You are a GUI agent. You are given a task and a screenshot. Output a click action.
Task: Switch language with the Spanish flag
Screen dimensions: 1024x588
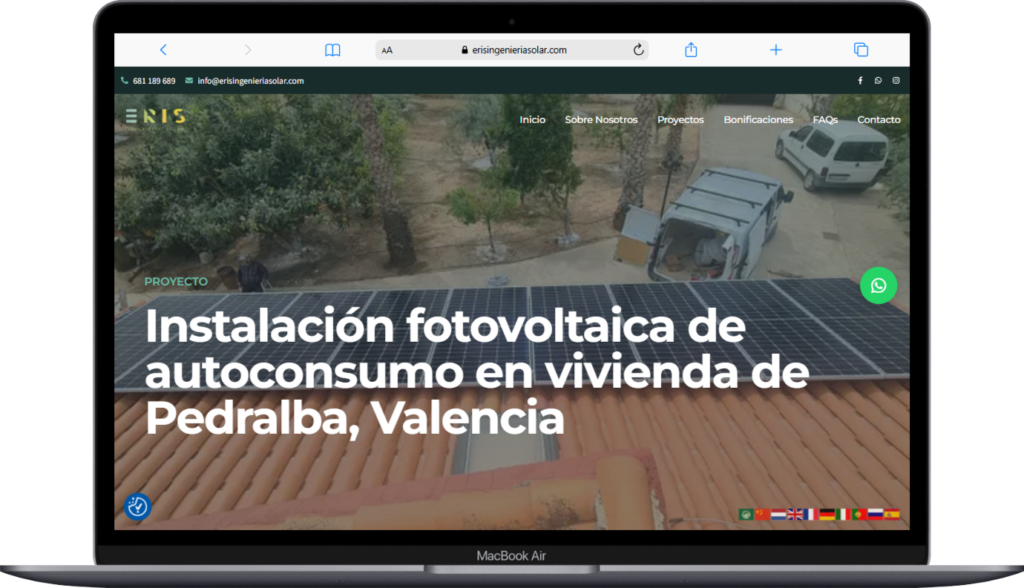point(891,514)
